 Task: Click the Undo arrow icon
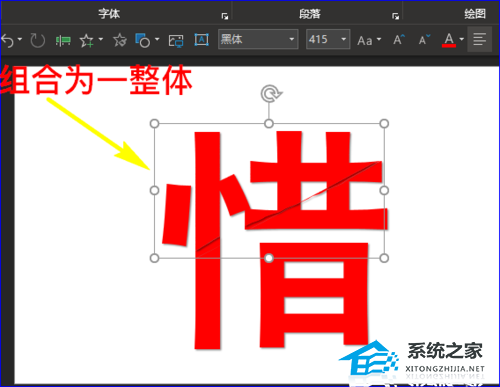(7, 41)
